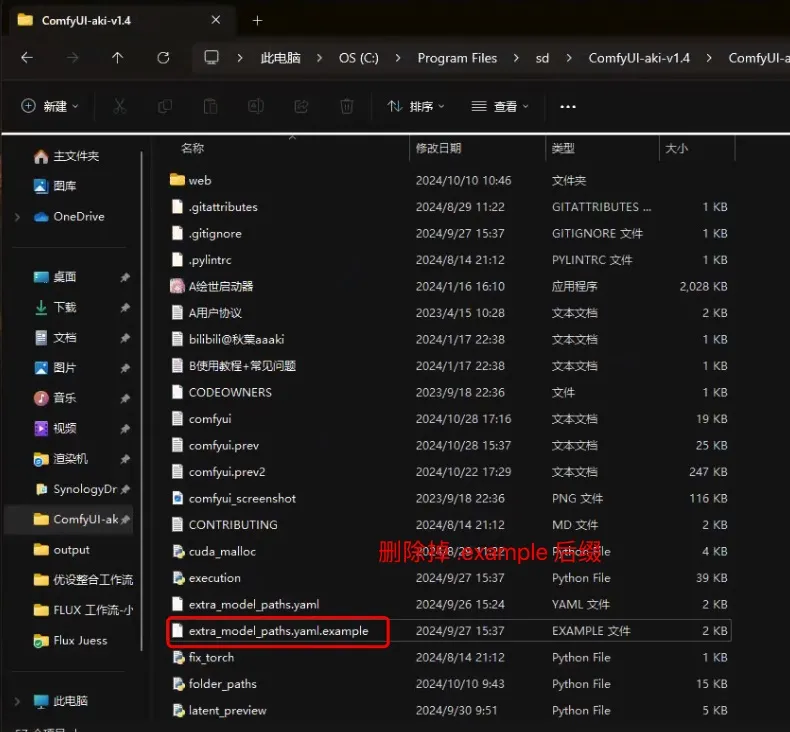
Task: Open 主文件夹 in sidebar
Action: tap(66, 157)
